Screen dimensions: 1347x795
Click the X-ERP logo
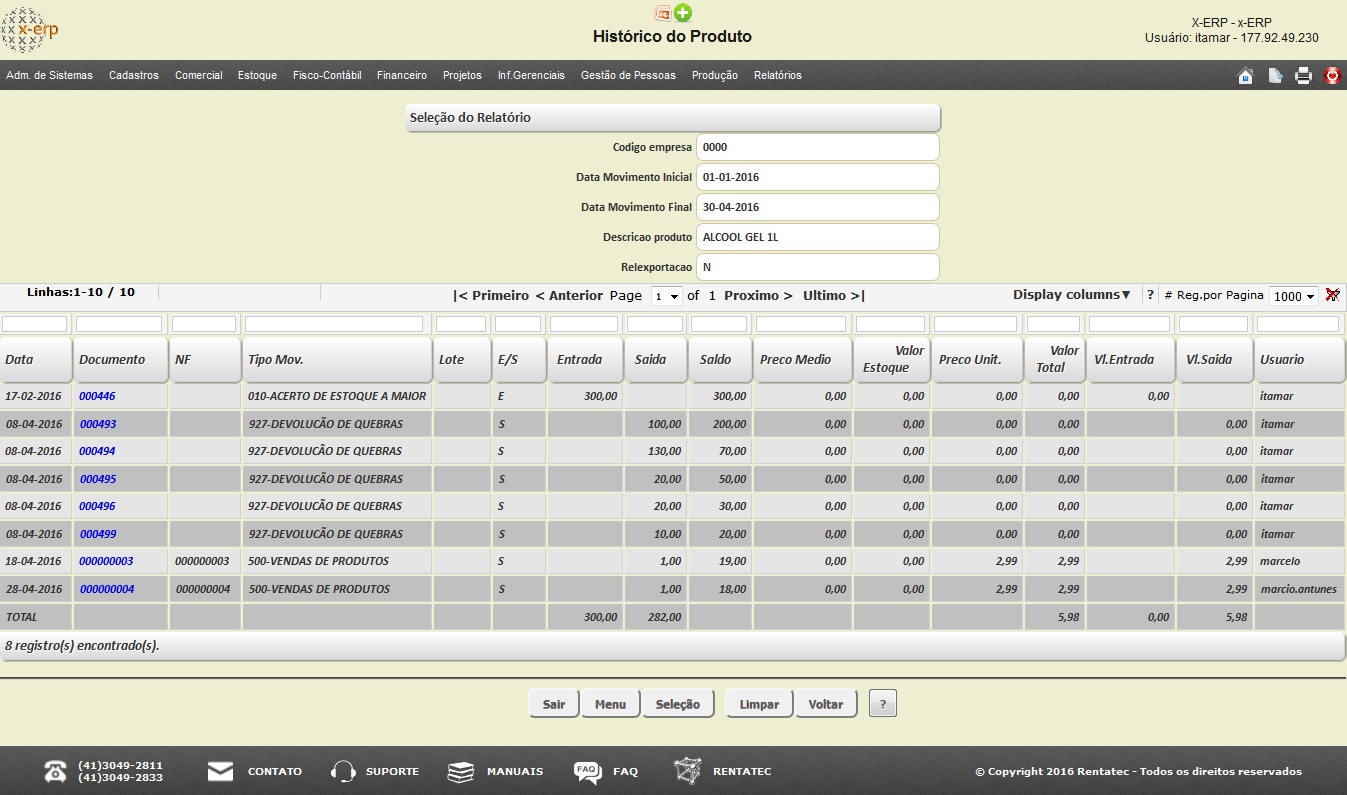[x=30, y=30]
